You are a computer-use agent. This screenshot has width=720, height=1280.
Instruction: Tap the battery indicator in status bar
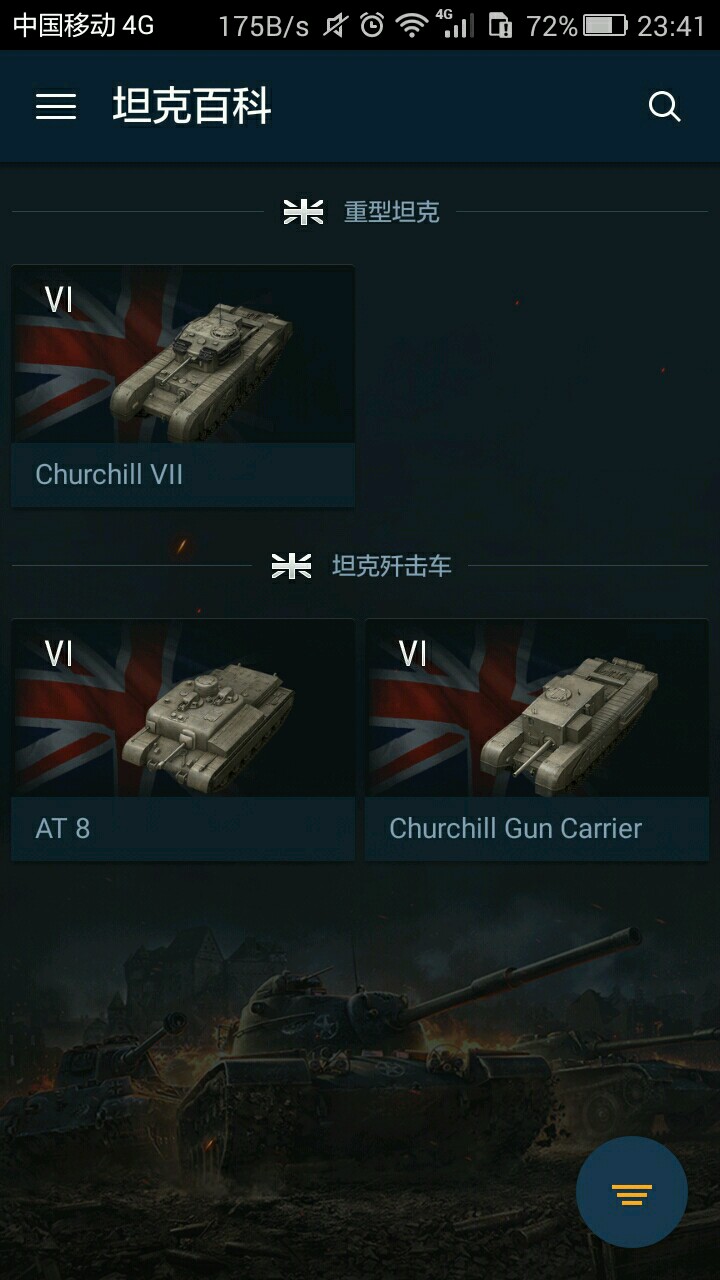pyautogui.click(x=605, y=25)
